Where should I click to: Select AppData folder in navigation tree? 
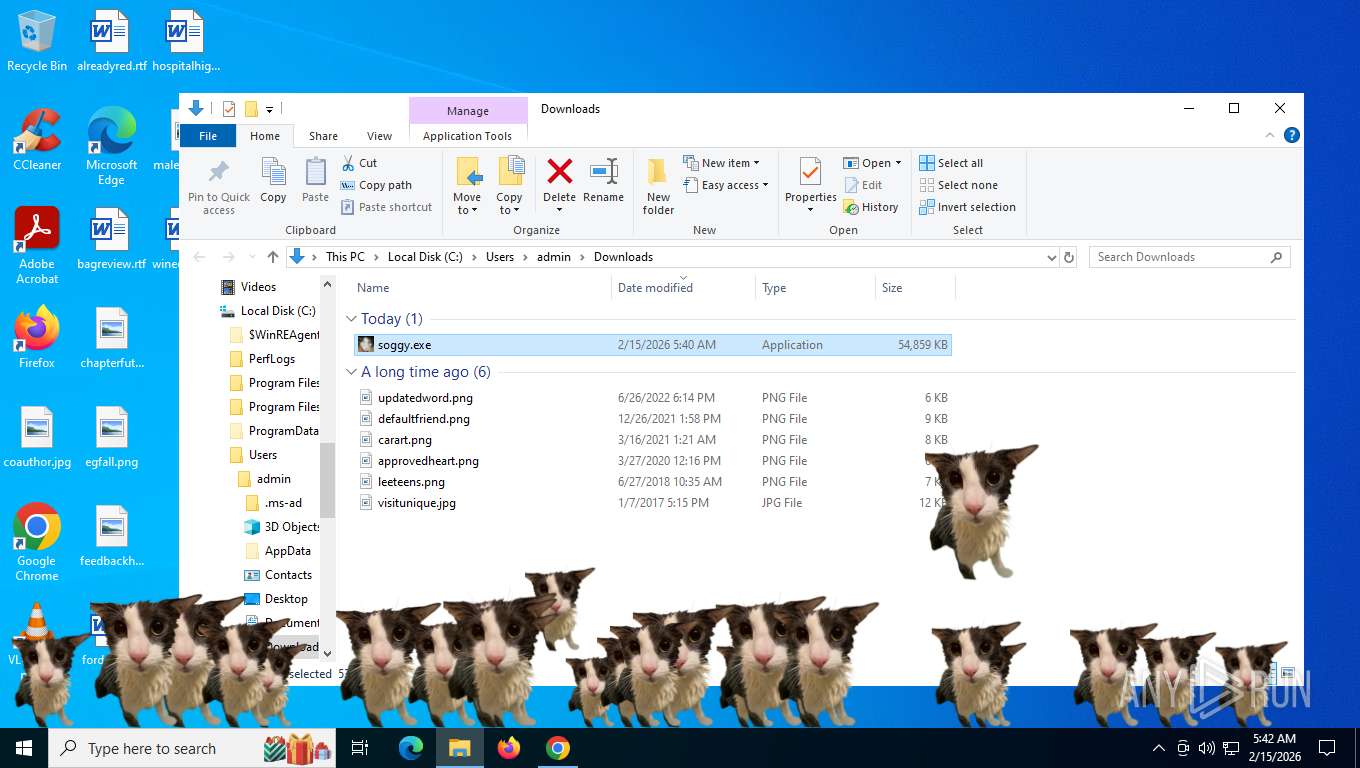287,551
